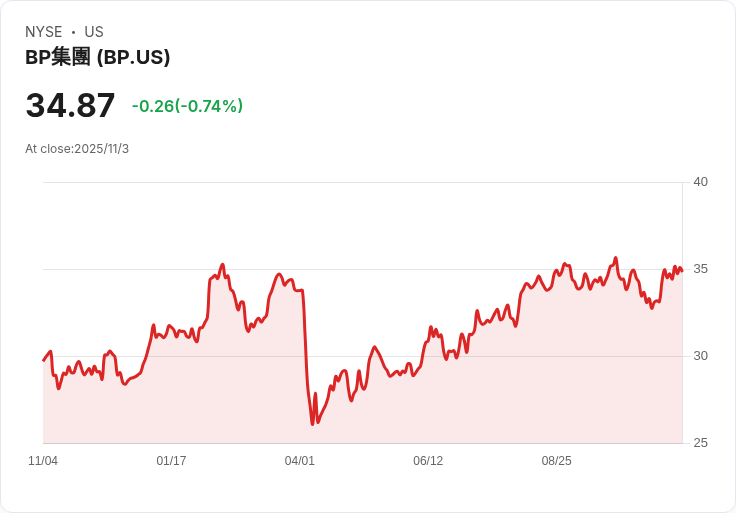Click the rightmost end of the price line
736x513 pixels.
pos(682,270)
